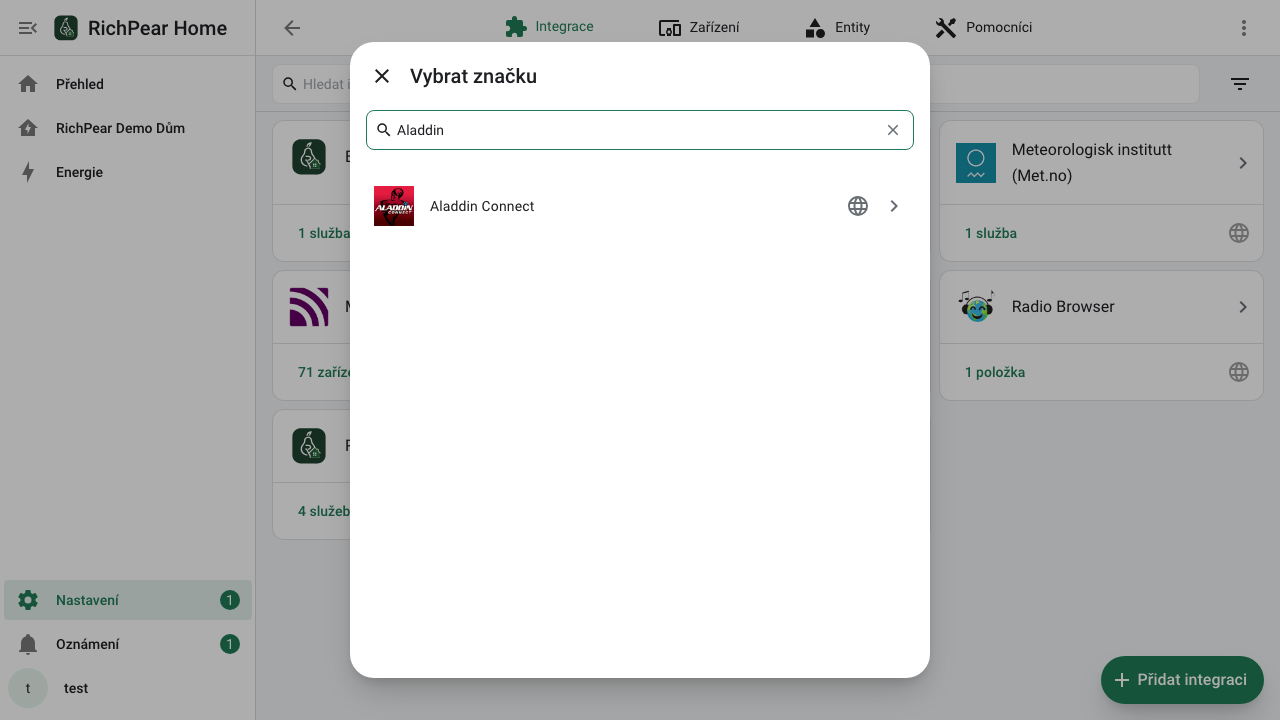
Task: Collapse the sidebar menu
Action: pos(28,28)
